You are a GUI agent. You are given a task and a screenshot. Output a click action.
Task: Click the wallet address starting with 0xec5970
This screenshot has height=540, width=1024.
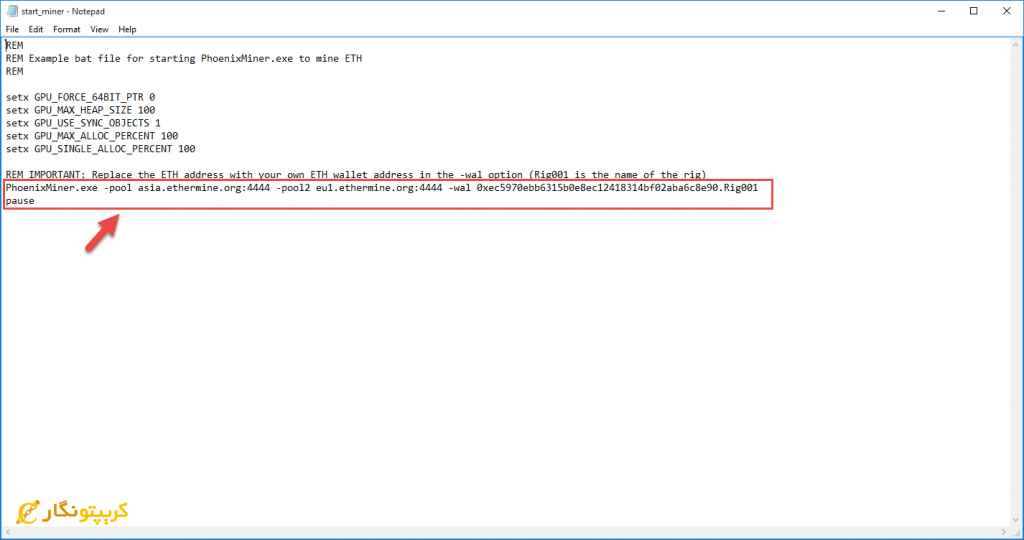tap(617, 187)
